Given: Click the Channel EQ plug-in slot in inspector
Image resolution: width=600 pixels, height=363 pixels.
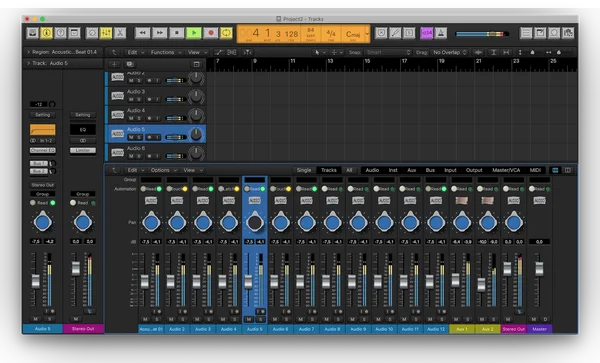Looking at the screenshot, I should (42, 150).
